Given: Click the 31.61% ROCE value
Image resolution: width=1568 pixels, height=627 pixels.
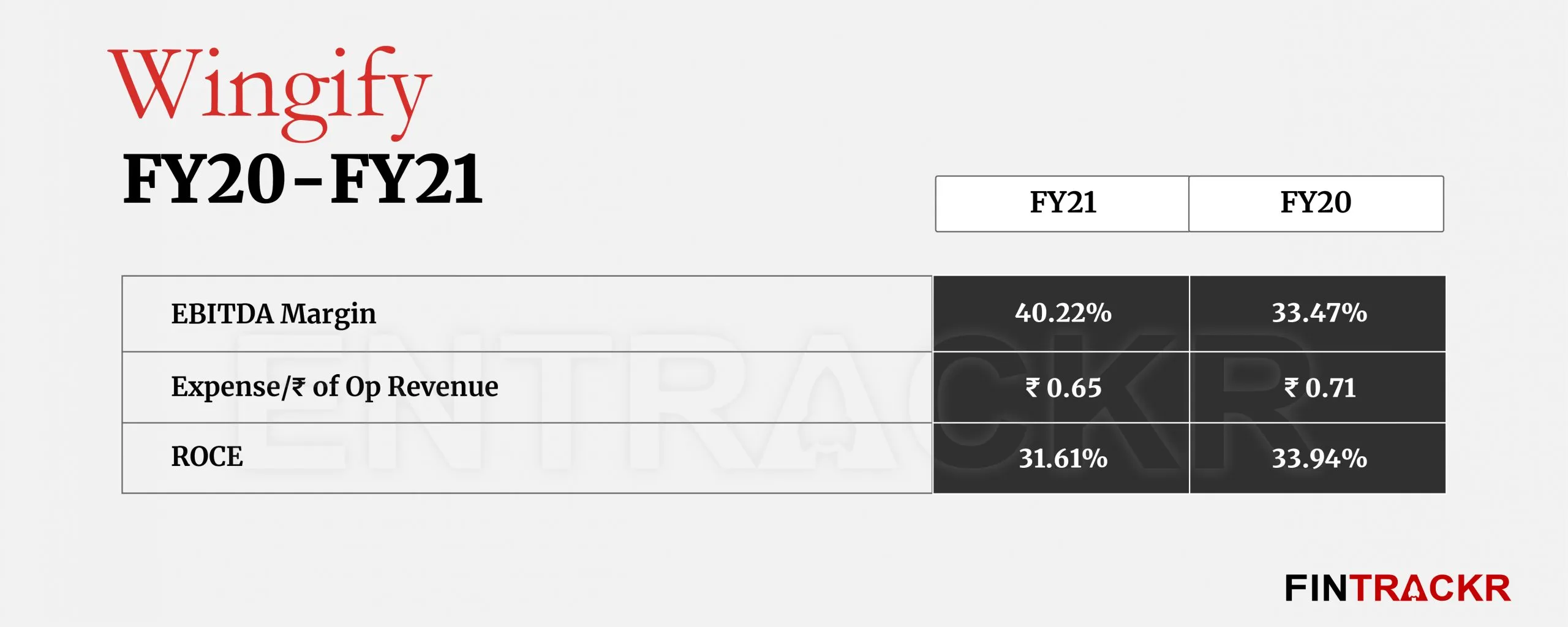Looking at the screenshot, I should (x=1063, y=458).
